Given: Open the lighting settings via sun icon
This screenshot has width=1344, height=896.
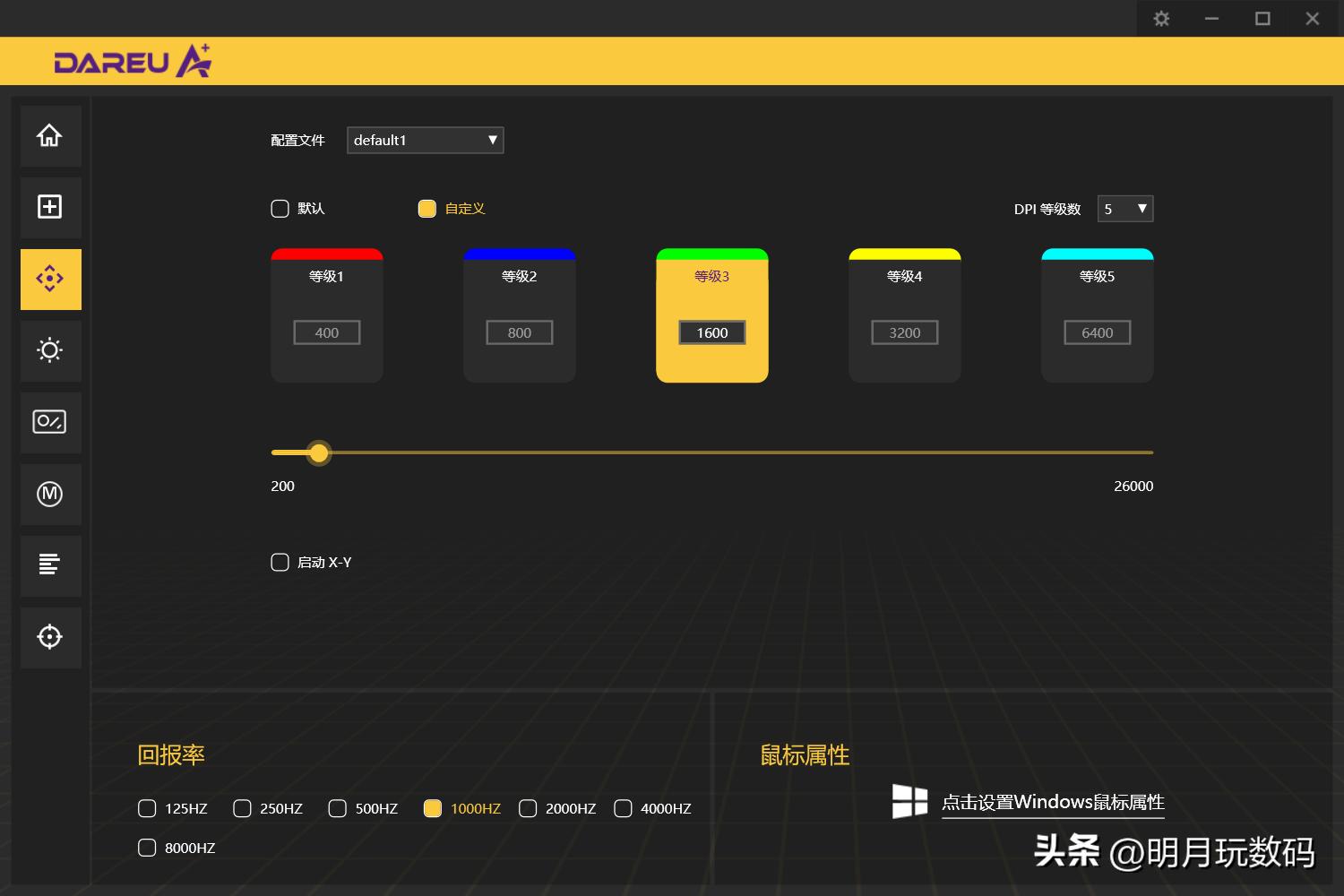Looking at the screenshot, I should point(50,350).
